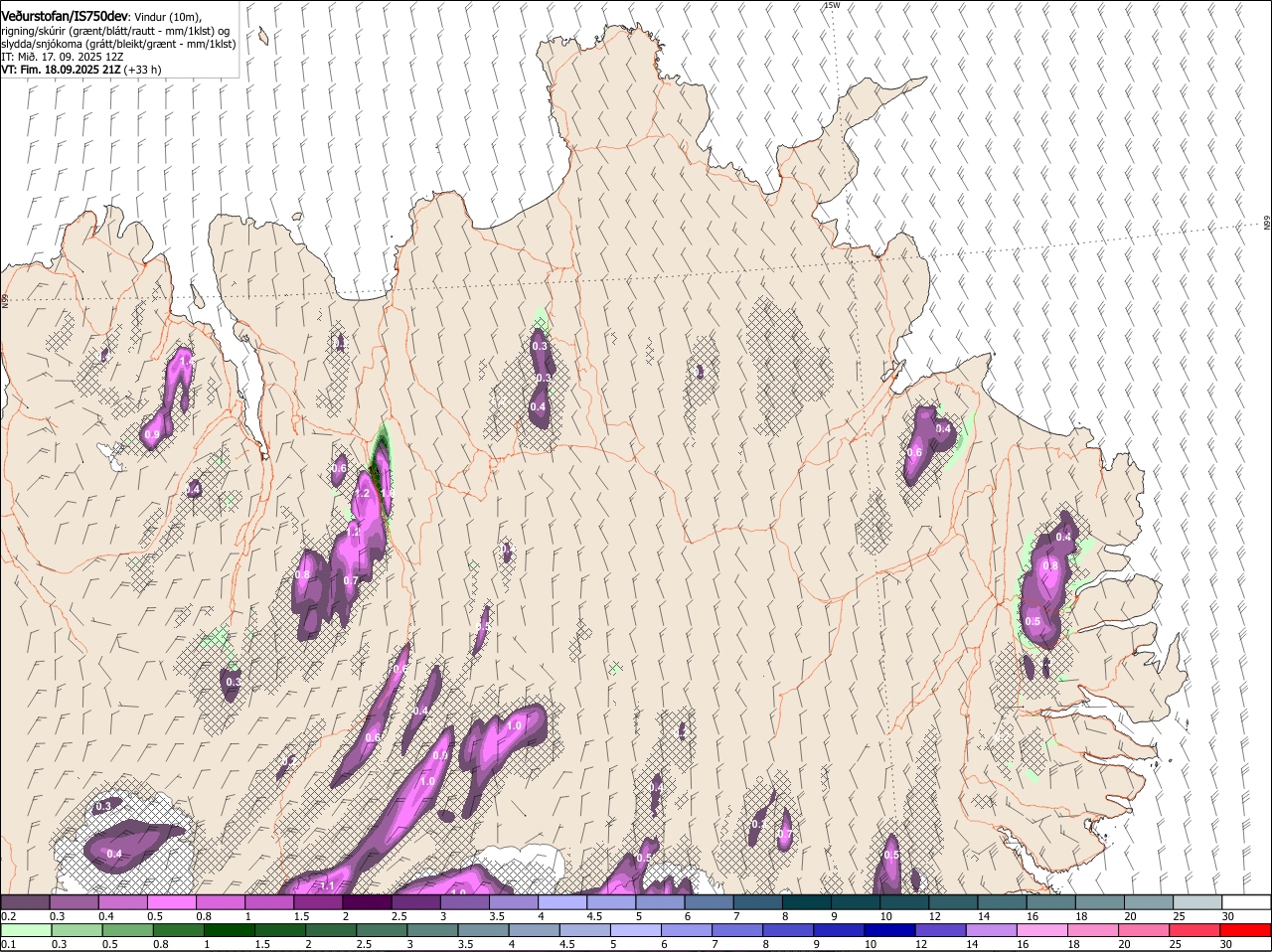
Task: Select the upper scale swatch starting at 12
Action: 953,901
